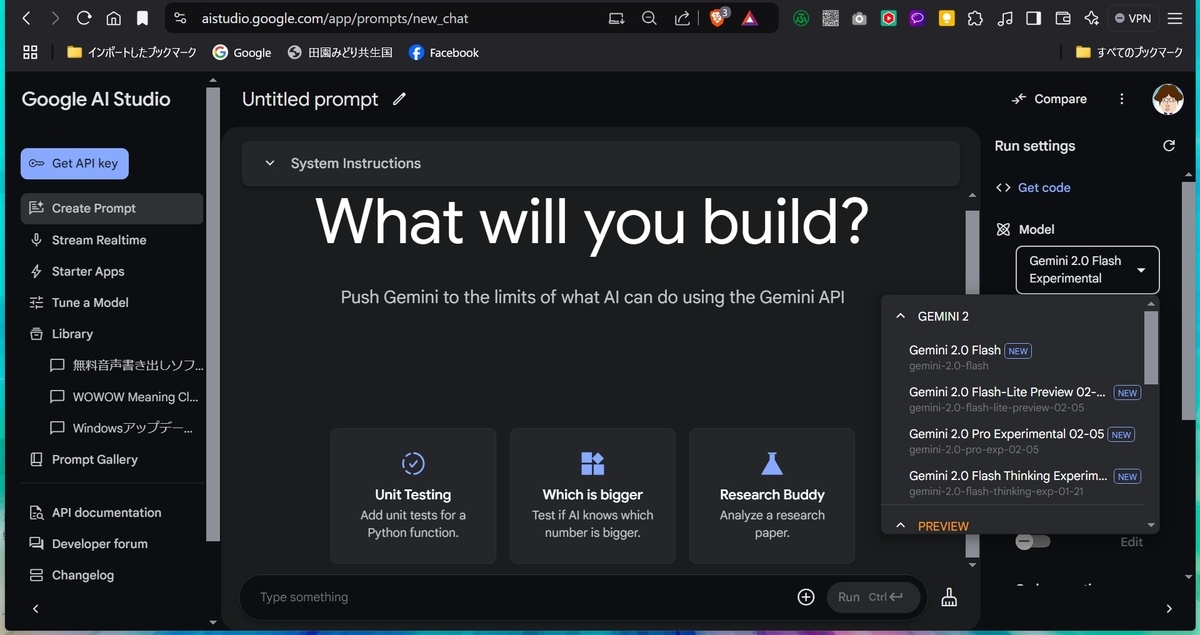Screen dimensions: 1200x635
Task: Reset run settings with refresh icon
Action: [1169, 146]
